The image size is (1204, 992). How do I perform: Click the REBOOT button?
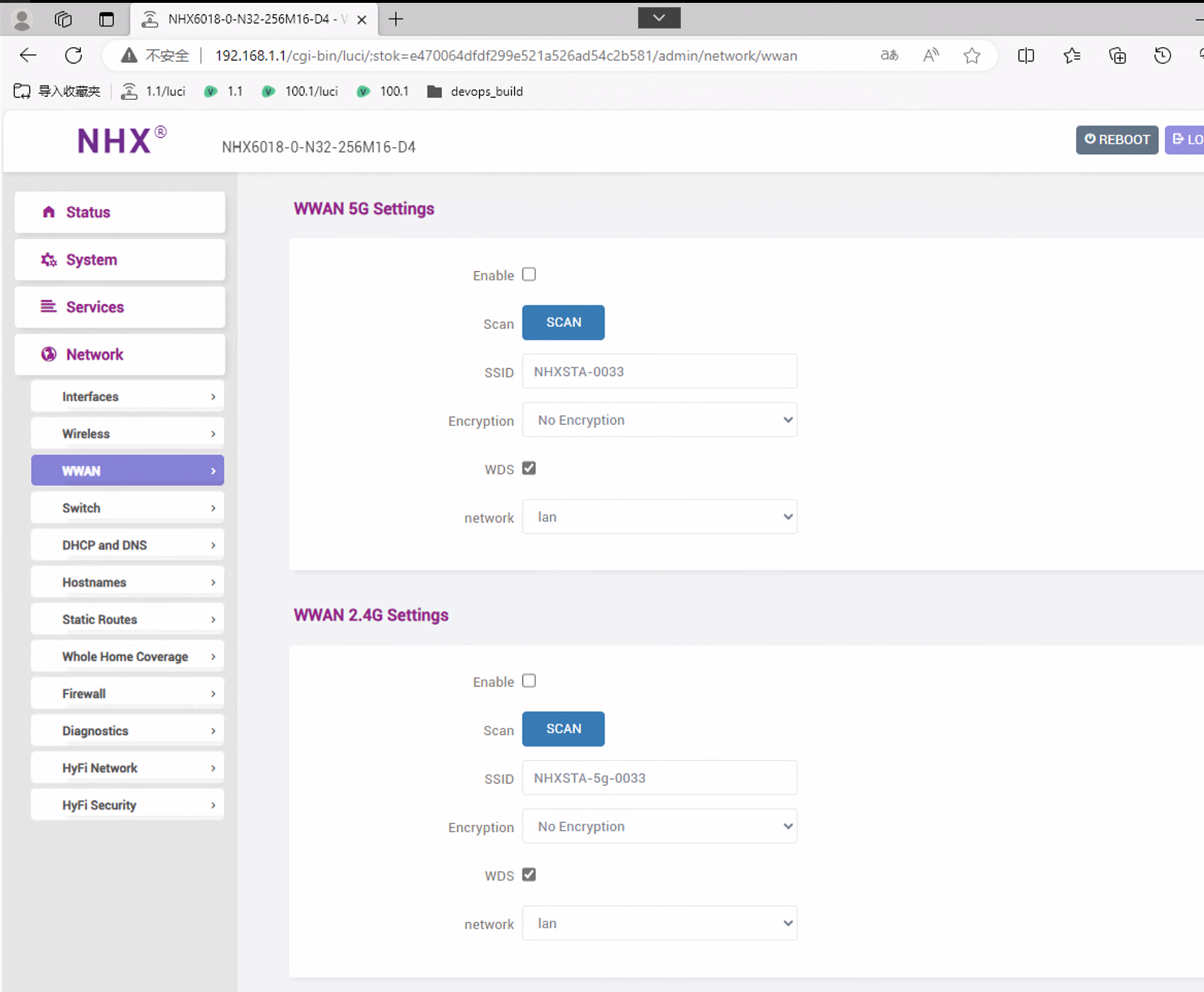1116,140
